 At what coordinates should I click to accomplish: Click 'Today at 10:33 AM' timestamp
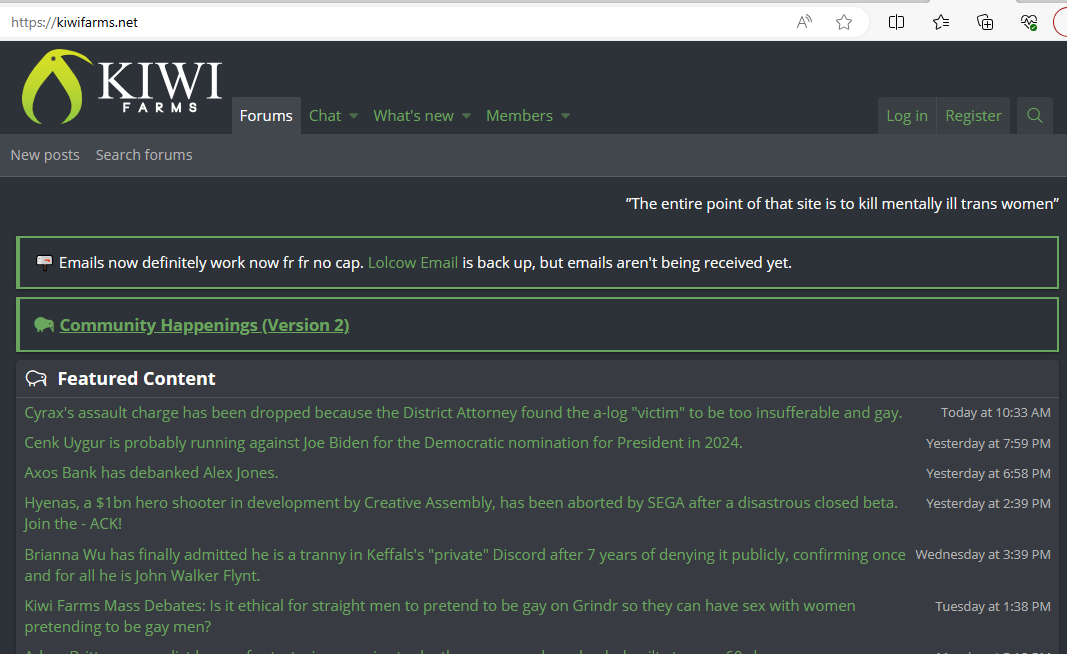click(x=996, y=412)
